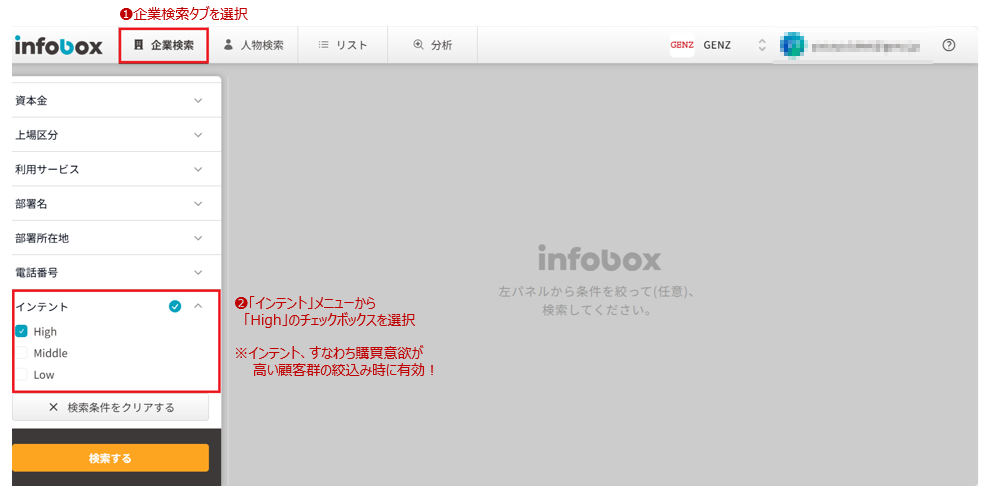This screenshot has width=988, height=494.
Task: Expand the 資本金 filter section
Action: [x=117, y=100]
